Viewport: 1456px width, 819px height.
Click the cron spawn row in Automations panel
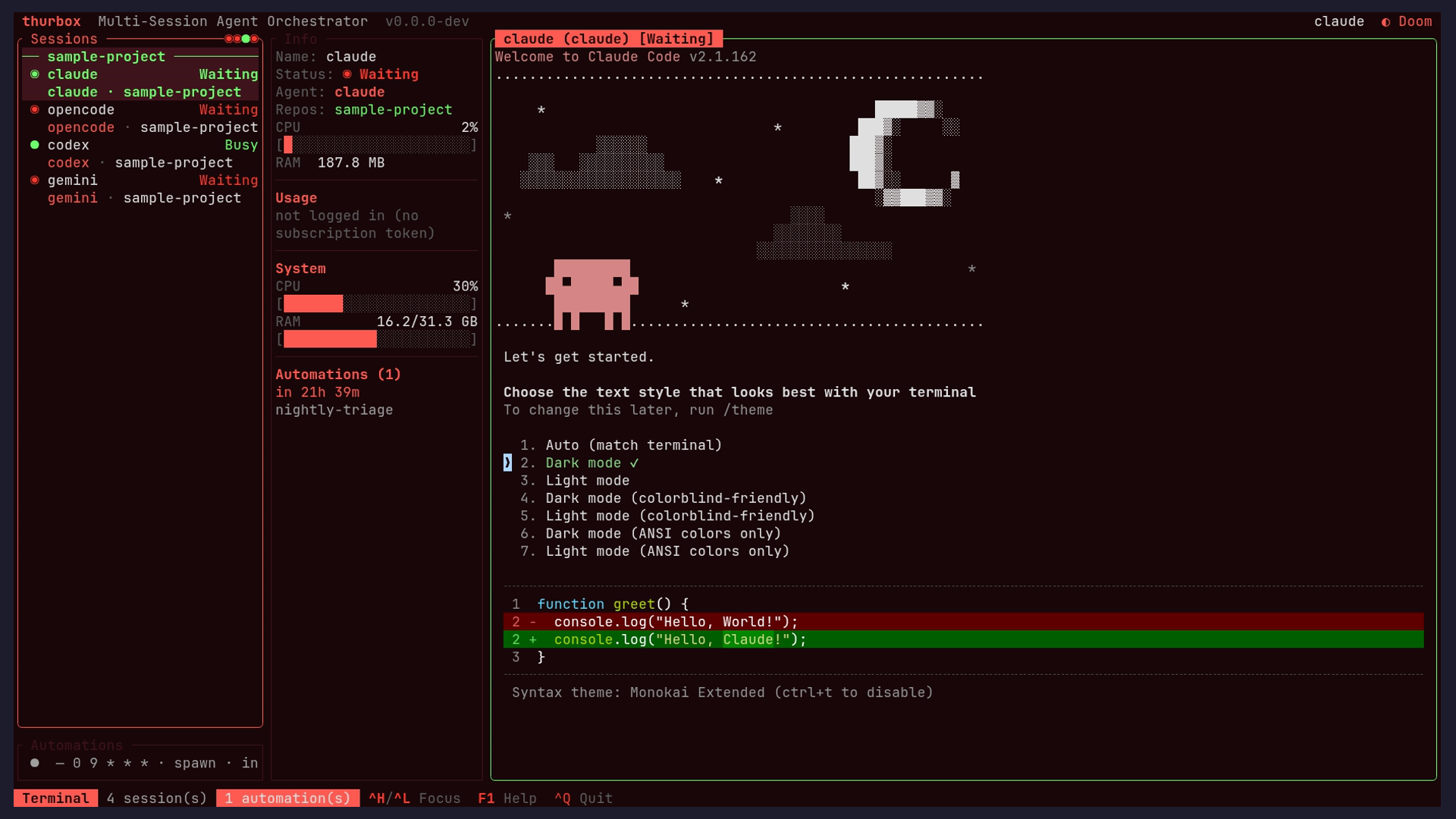point(144,763)
